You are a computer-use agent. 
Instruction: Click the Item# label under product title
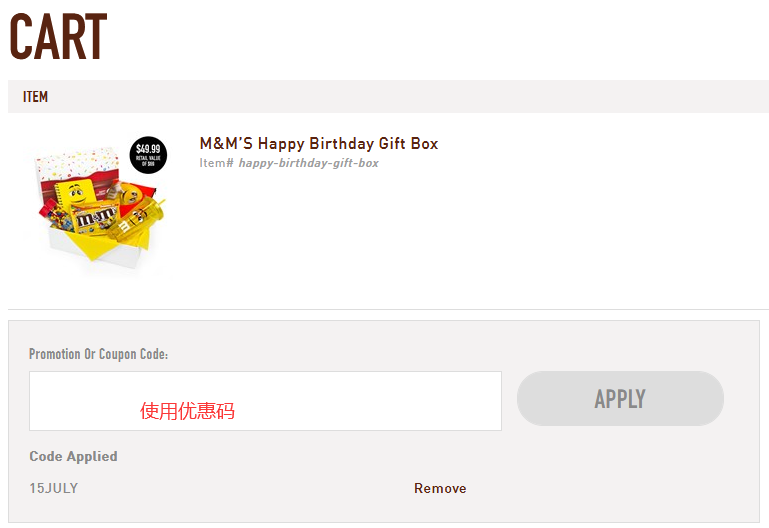click(x=216, y=163)
